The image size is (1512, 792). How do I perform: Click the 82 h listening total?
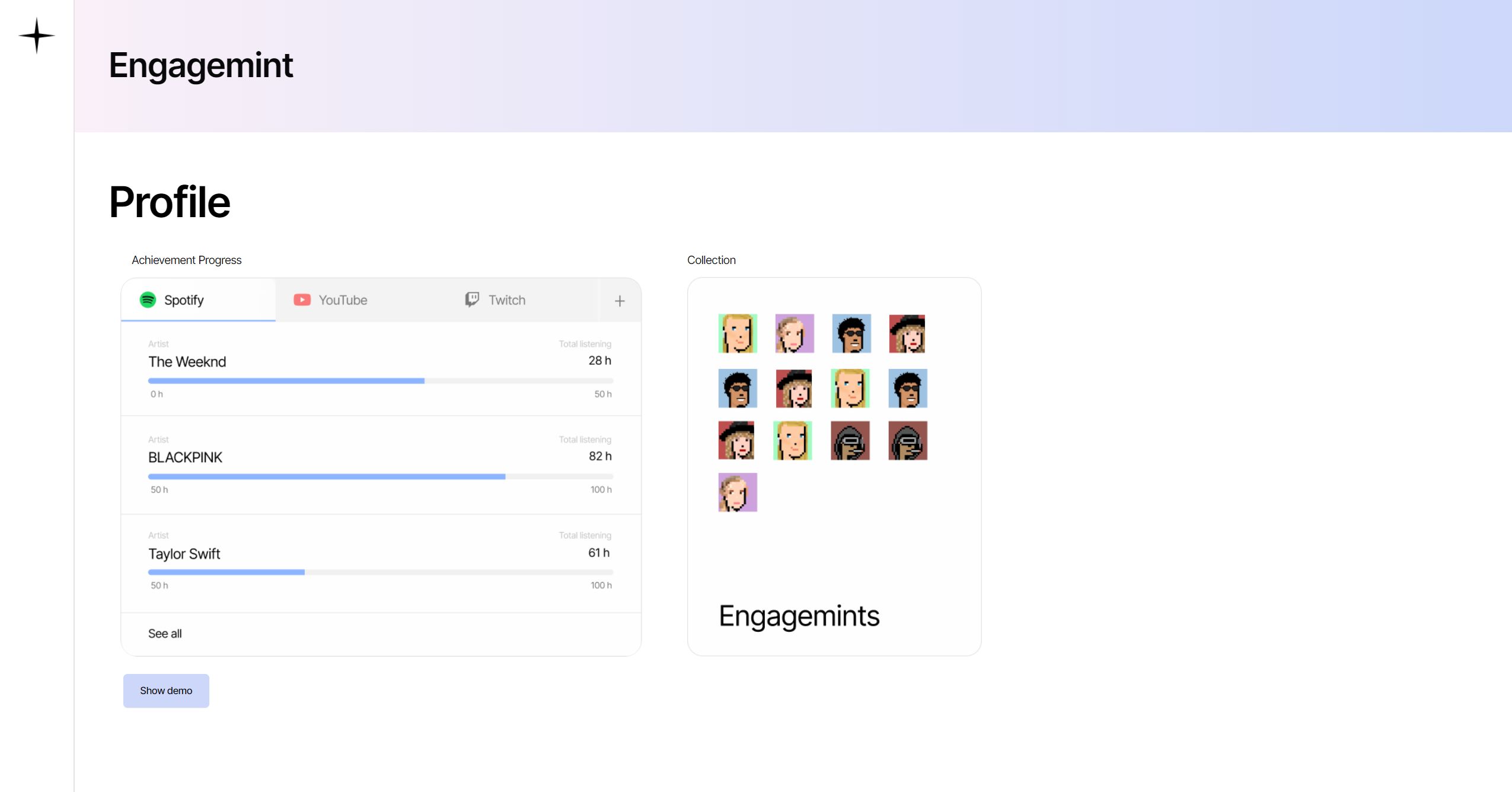pyautogui.click(x=600, y=456)
